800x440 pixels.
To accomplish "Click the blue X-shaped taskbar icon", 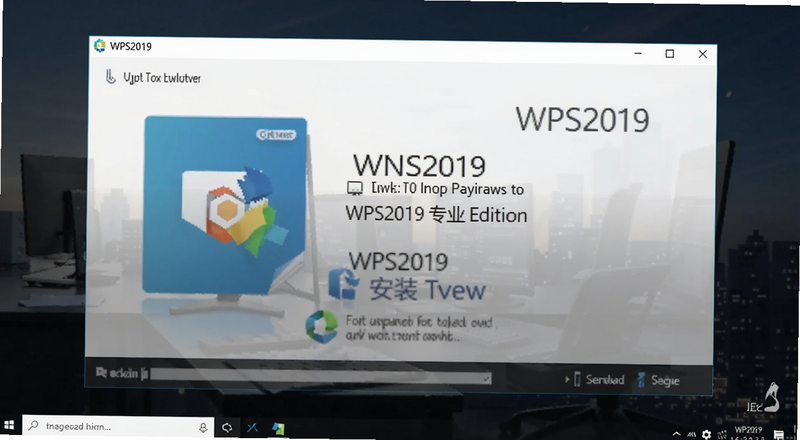I will [x=252, y=428].
